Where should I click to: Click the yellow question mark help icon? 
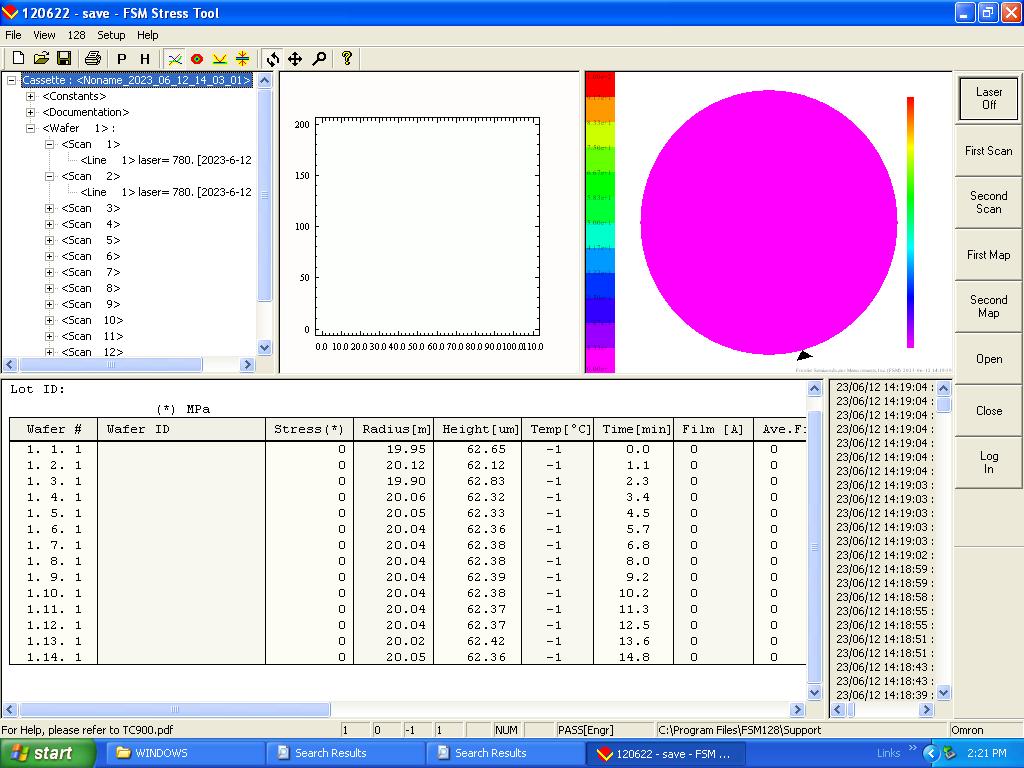click(x=347, y=59)
